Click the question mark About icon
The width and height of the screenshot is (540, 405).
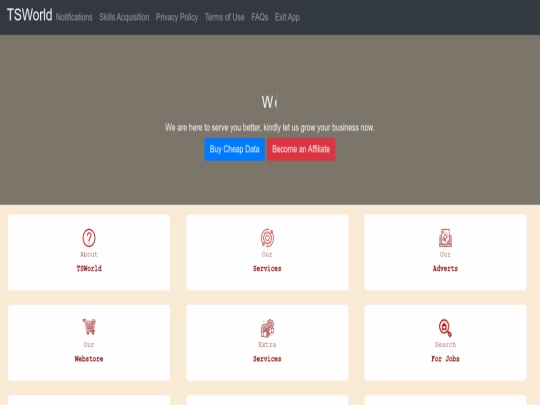(89, 238)
